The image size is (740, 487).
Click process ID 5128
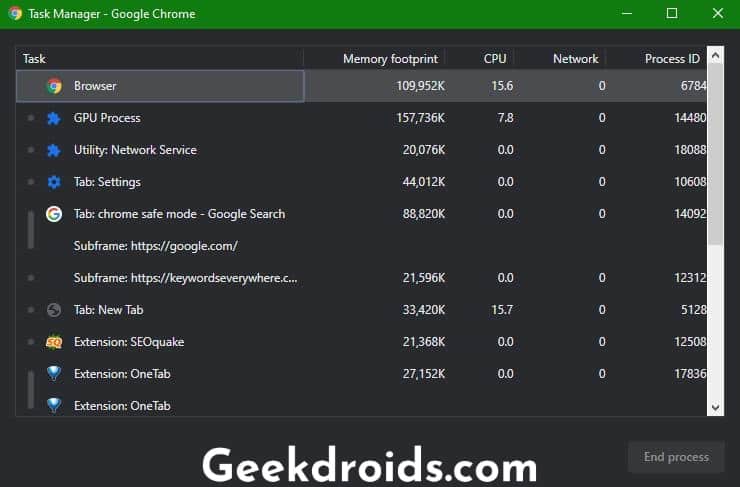(694, 310)
